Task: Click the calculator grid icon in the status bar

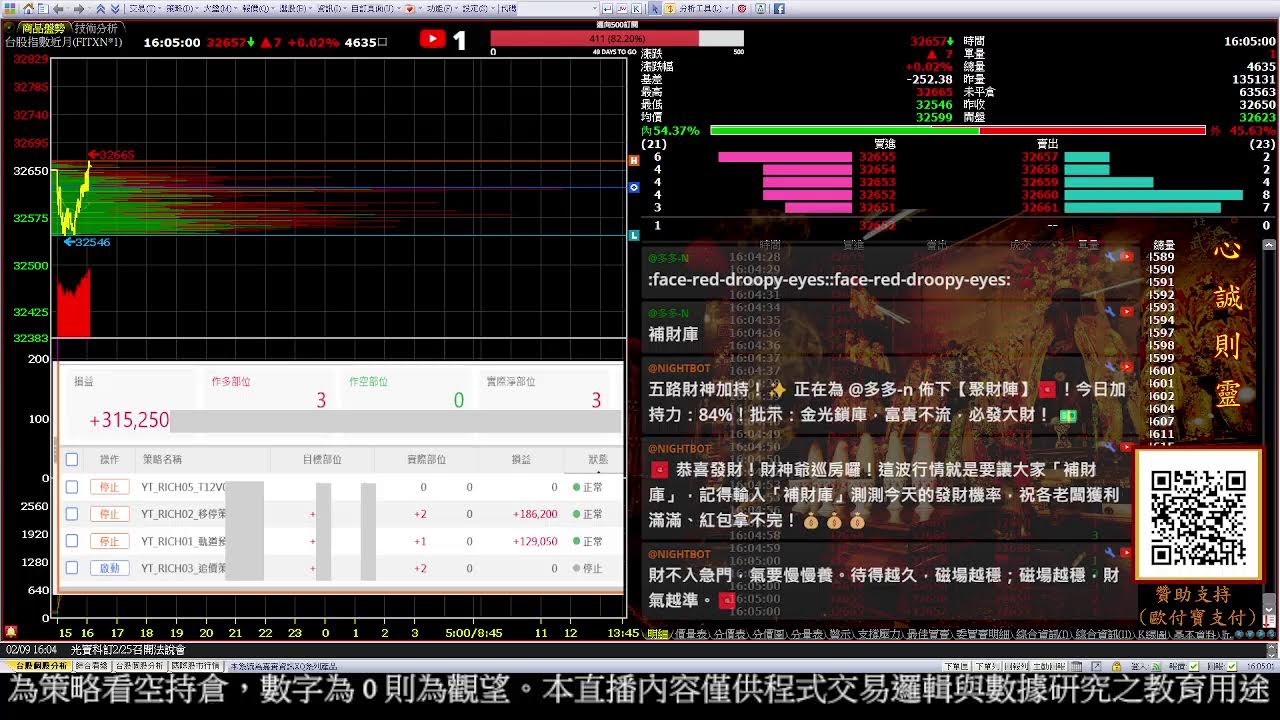Action: point(1076,666)
